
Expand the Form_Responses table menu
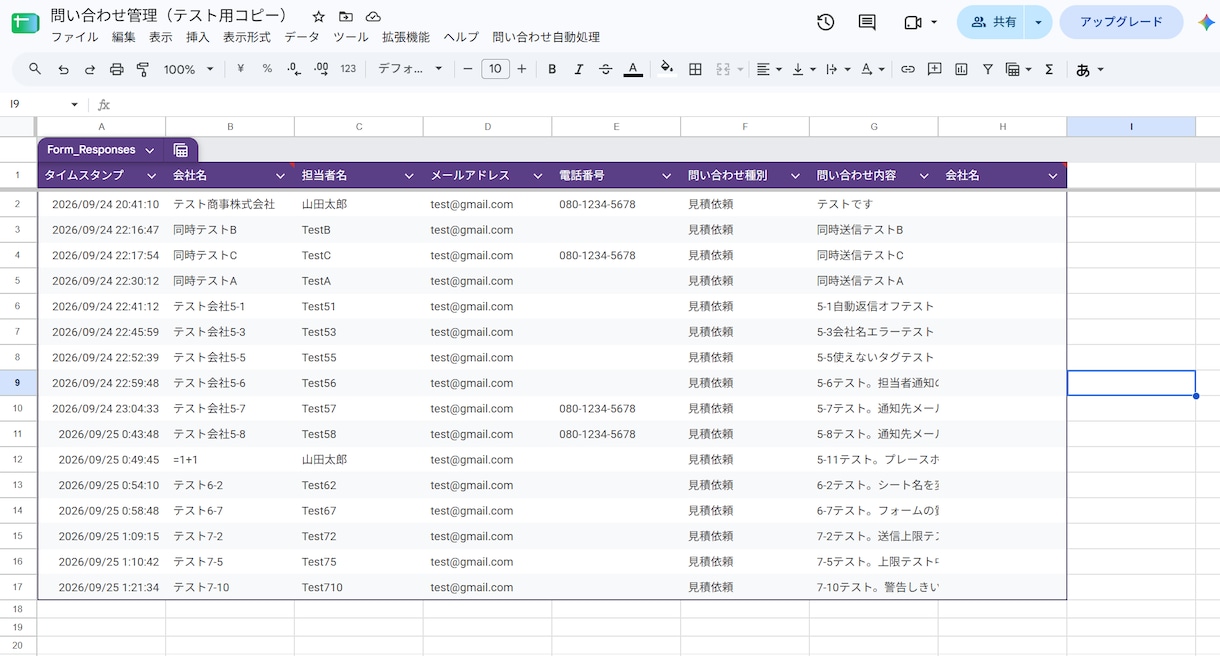pyautogui.click(x=149, y=150)
